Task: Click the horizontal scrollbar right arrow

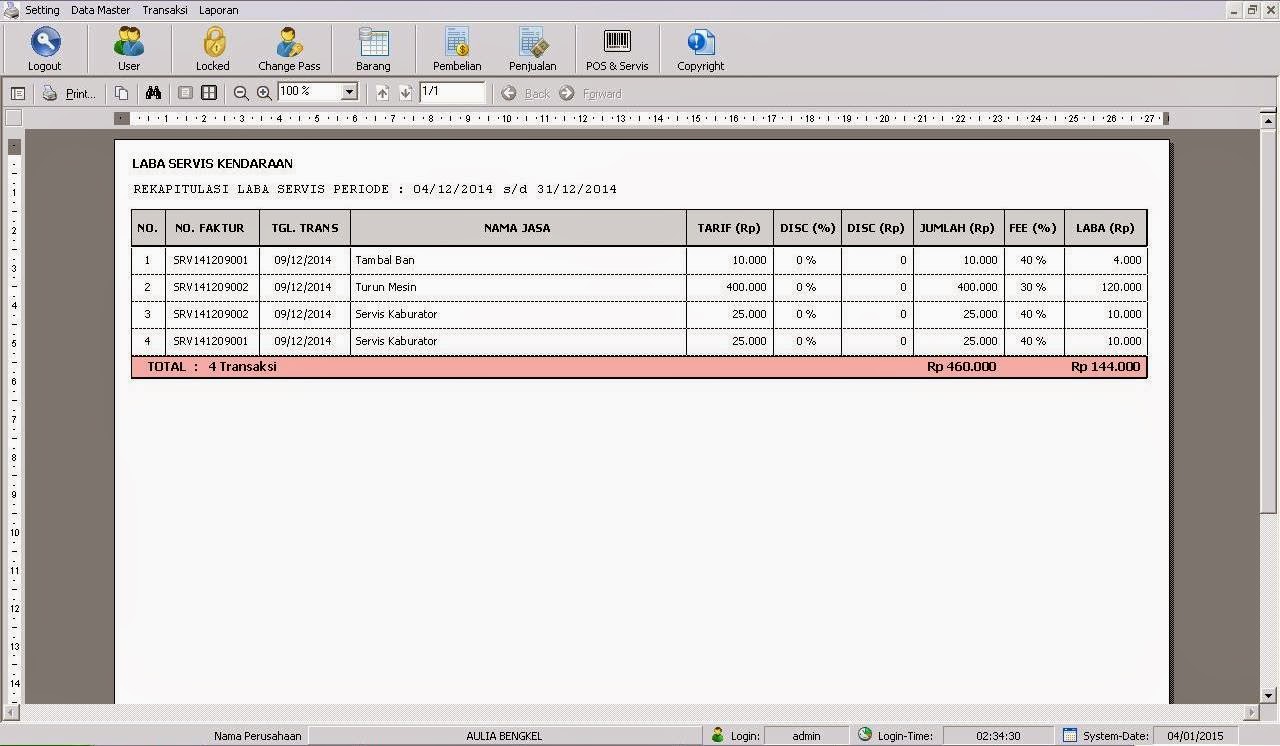Action: click(1252, 712)
